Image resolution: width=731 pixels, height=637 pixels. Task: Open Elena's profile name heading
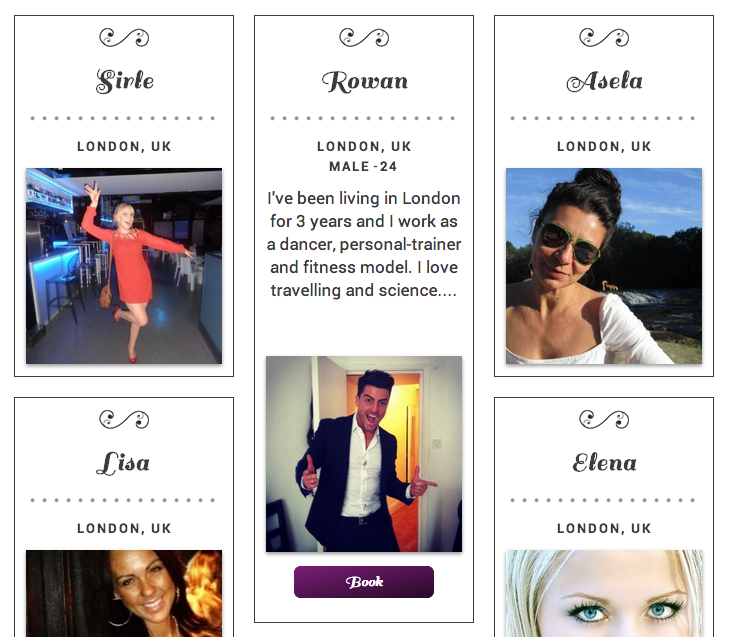tap(605, 463)
